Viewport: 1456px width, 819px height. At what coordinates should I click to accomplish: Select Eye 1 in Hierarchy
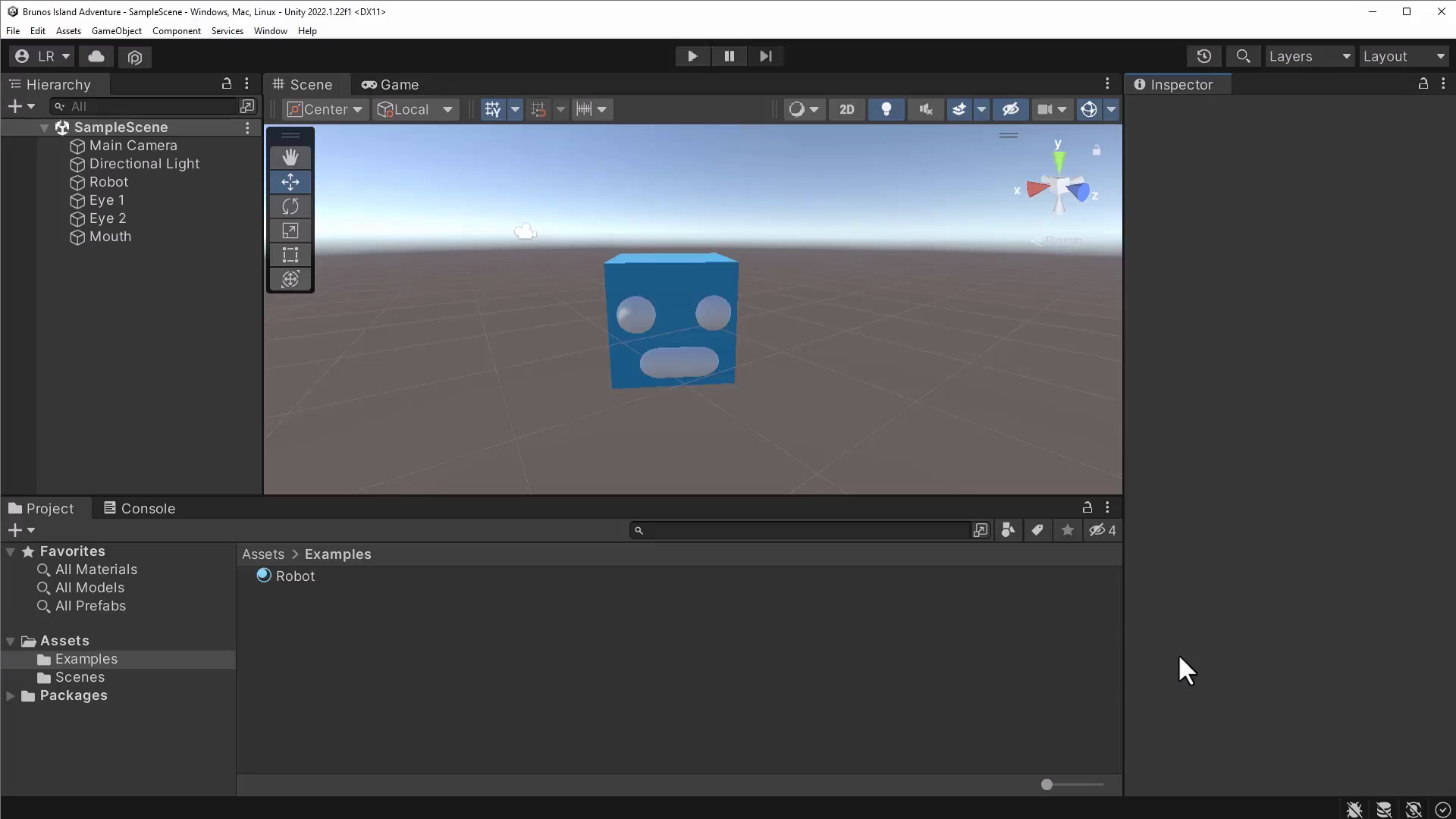pyautogui.click(x=107, y=200)
